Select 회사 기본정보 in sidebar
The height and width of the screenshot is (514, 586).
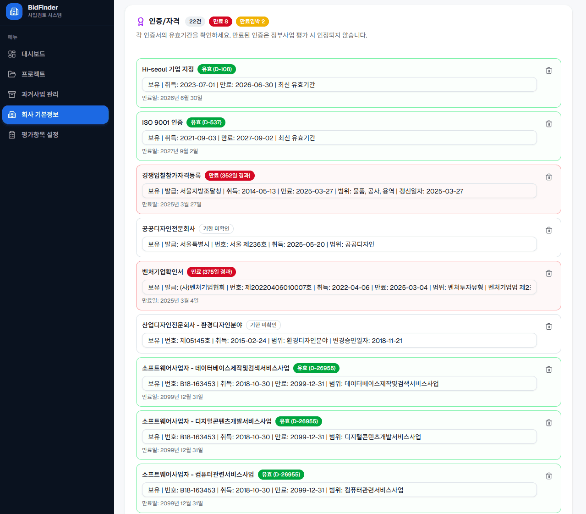pyautogui.click(x=55, y=114)
